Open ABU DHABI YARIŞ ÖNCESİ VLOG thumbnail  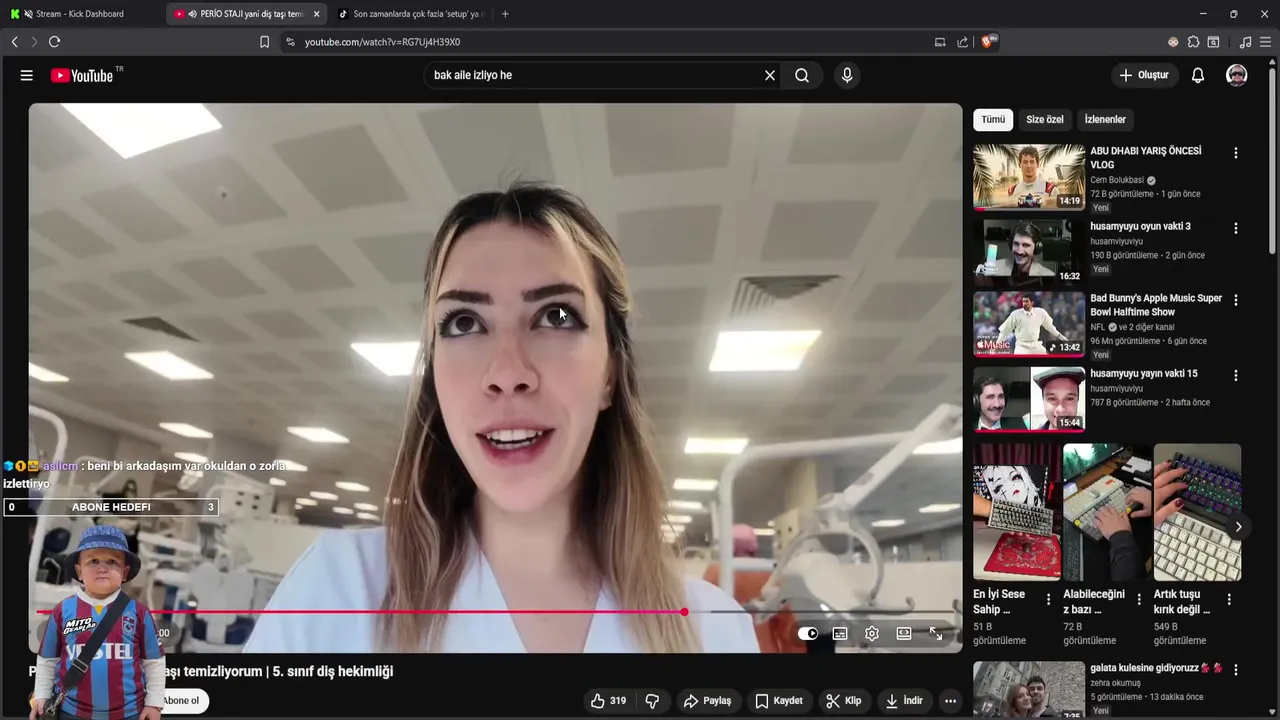(x=1029, y=177)
